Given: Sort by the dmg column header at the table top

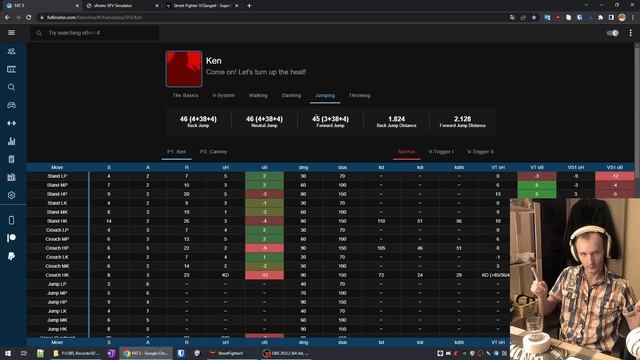Looking at the screenshot, I should [303, 167].
